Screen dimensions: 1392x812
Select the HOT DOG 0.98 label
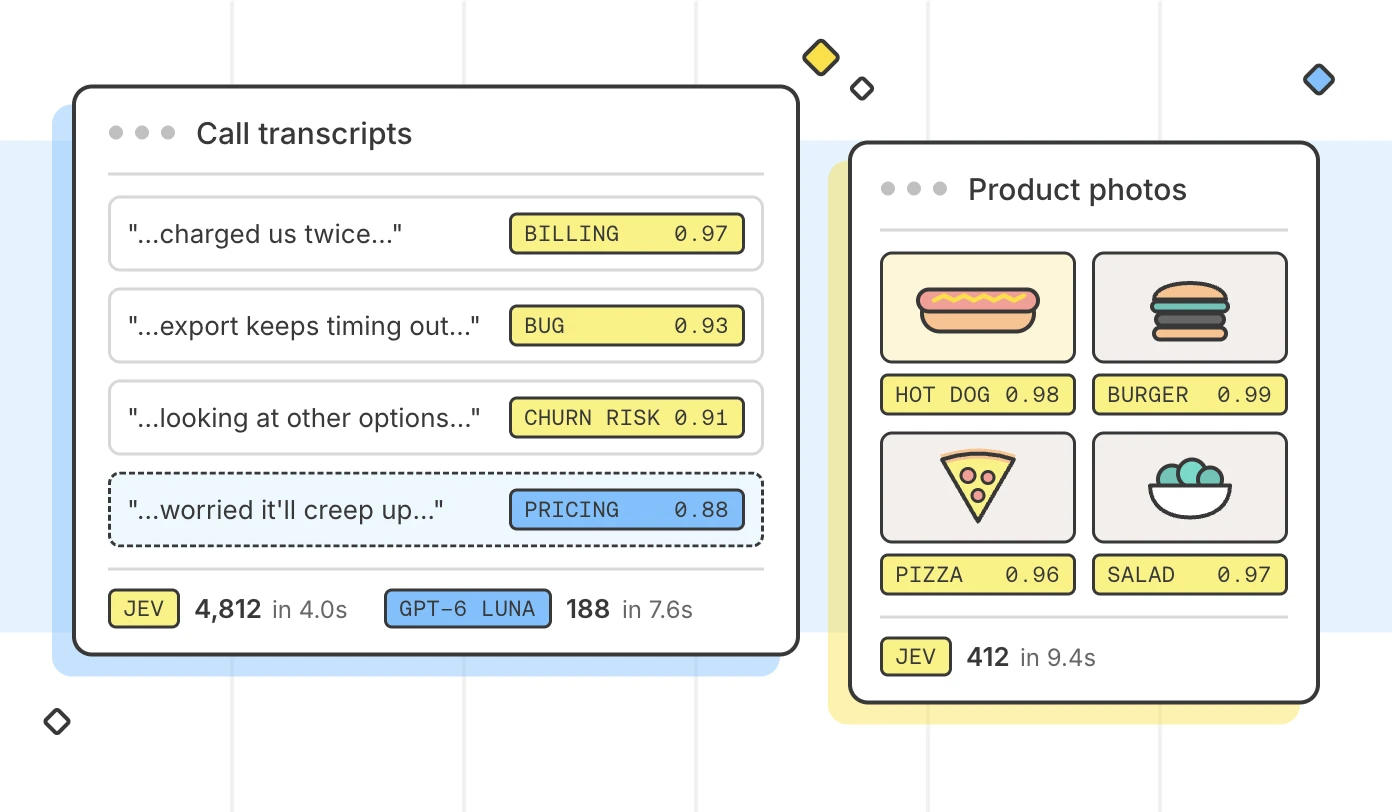[978, 395]
